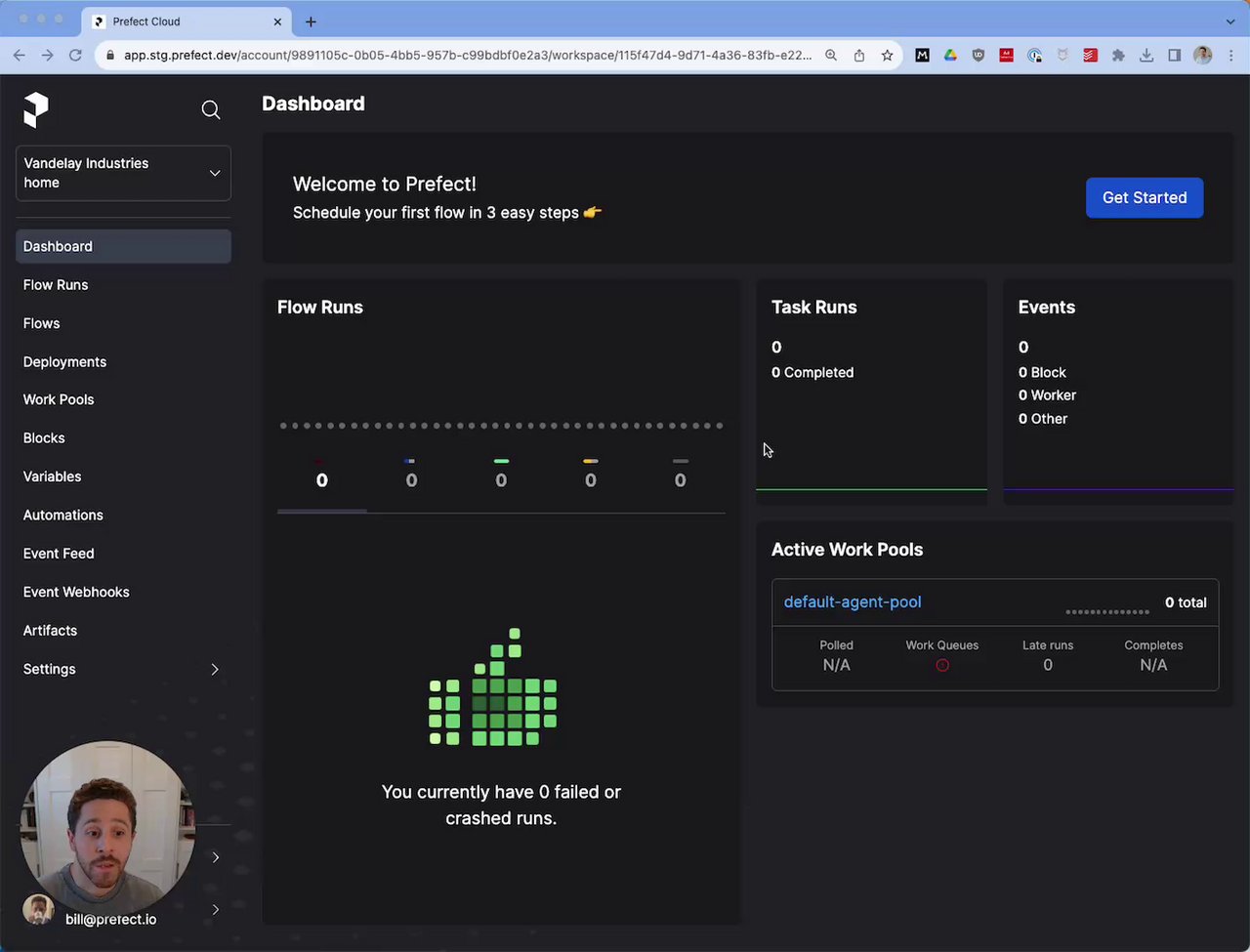Close the Prefect Cloud browser tab

277,21
